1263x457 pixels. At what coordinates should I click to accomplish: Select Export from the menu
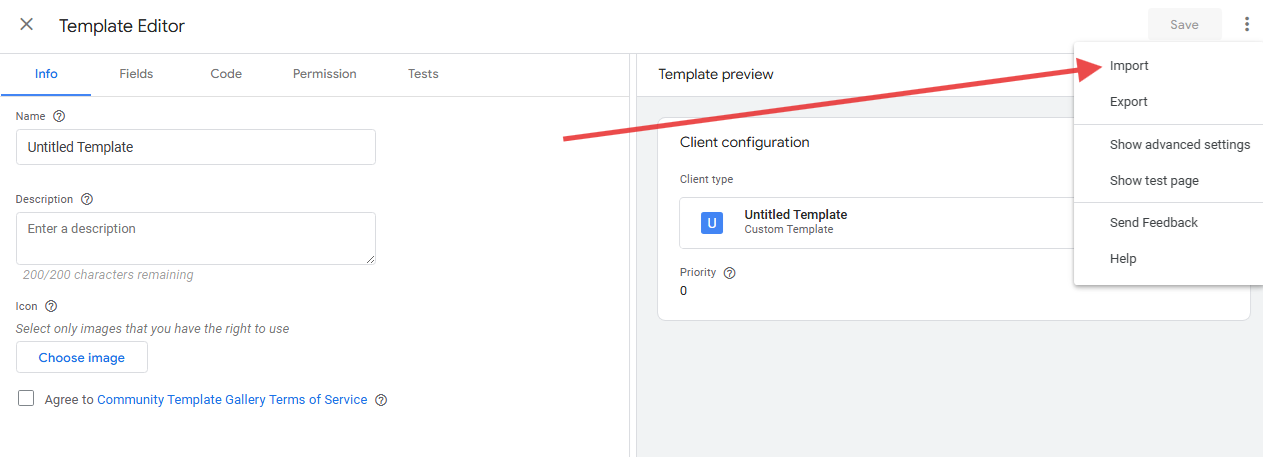[1168, 102]
